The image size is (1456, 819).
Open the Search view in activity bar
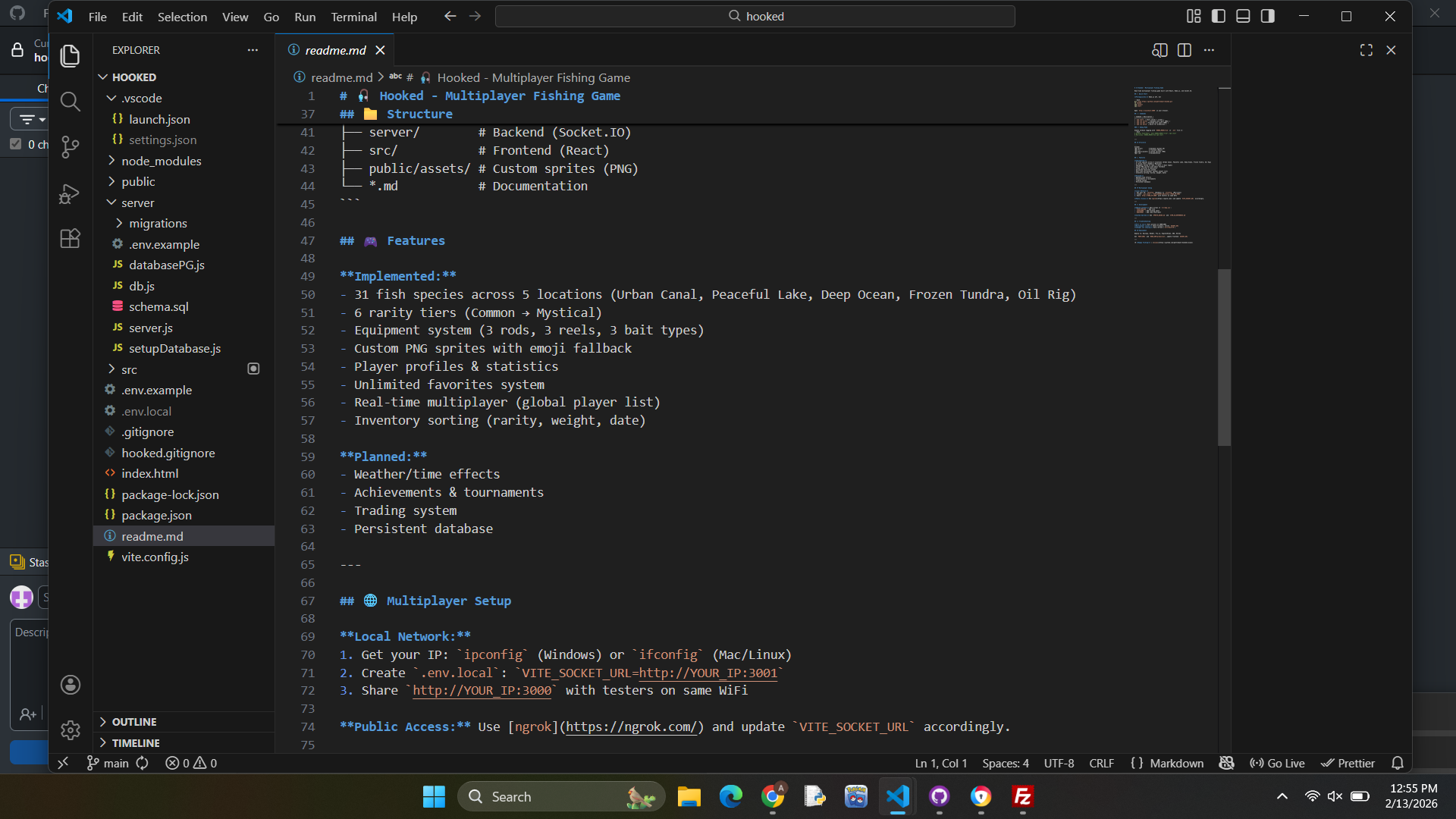point(70,101)
